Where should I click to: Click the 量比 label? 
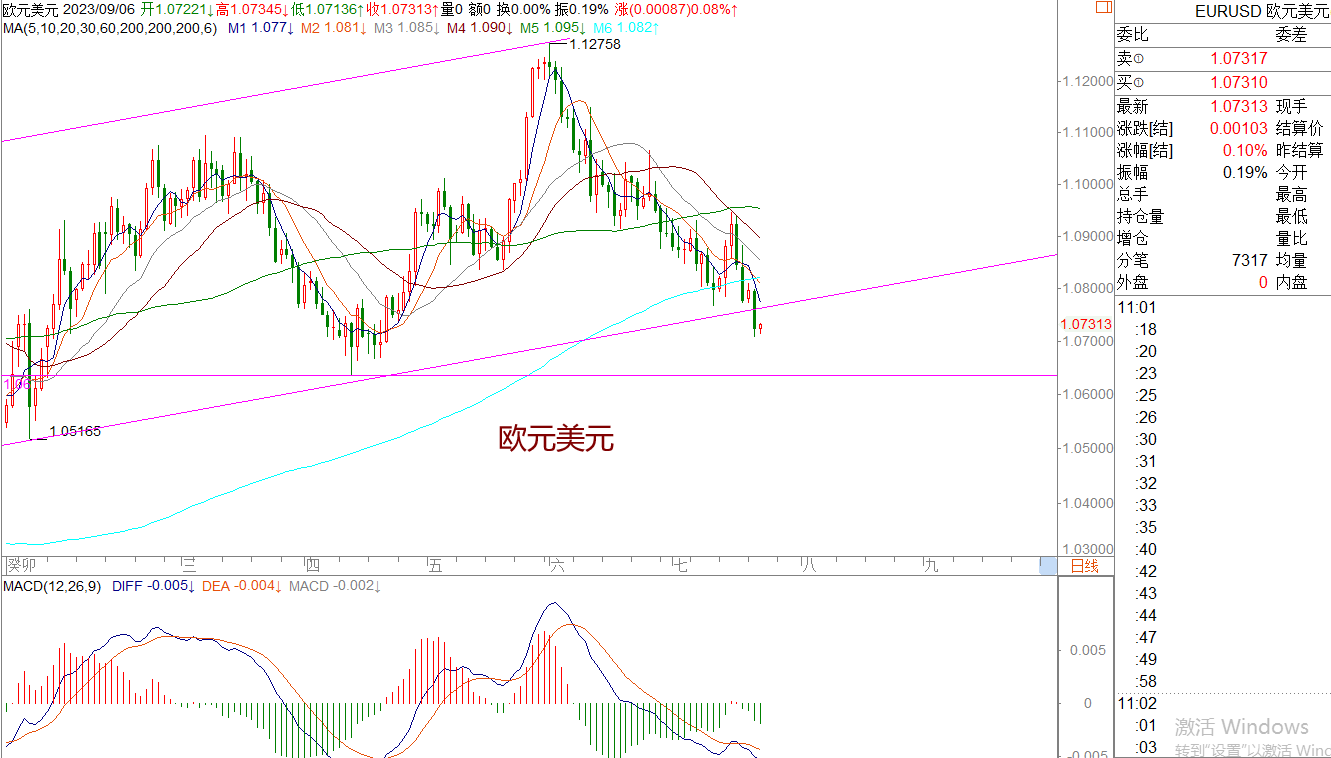(x=1292, y=238)
